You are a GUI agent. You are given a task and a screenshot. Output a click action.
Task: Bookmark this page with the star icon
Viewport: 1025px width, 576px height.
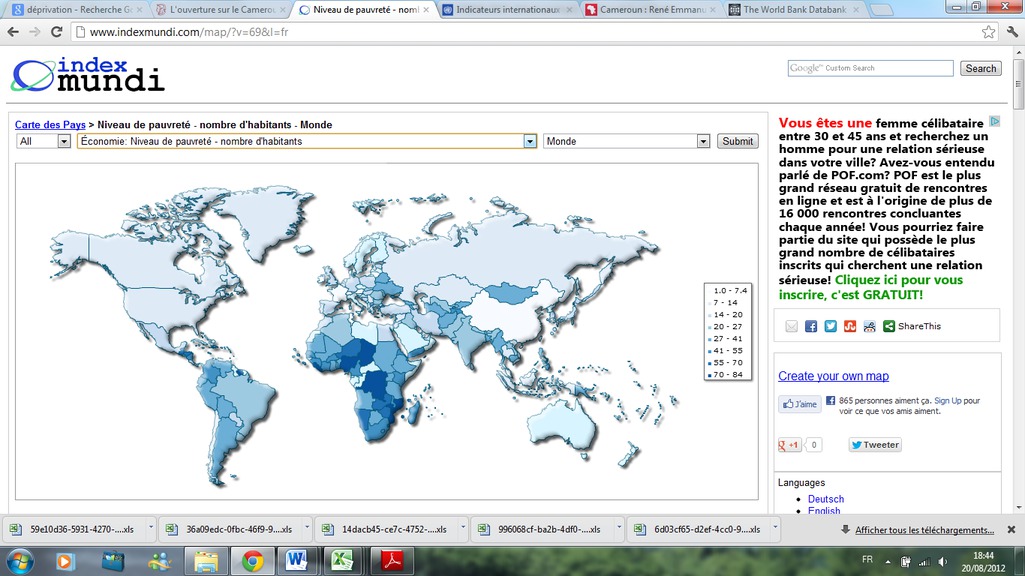[988, 31]
